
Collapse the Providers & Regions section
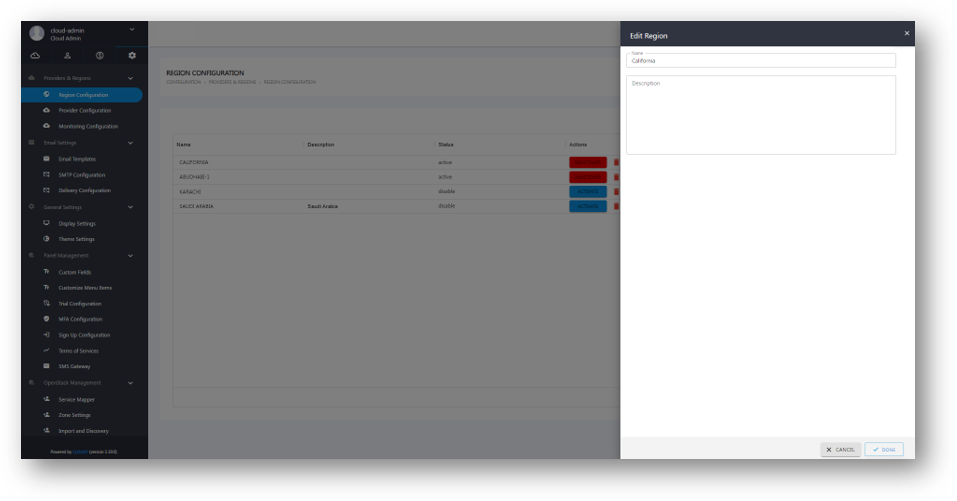(130, 78)
